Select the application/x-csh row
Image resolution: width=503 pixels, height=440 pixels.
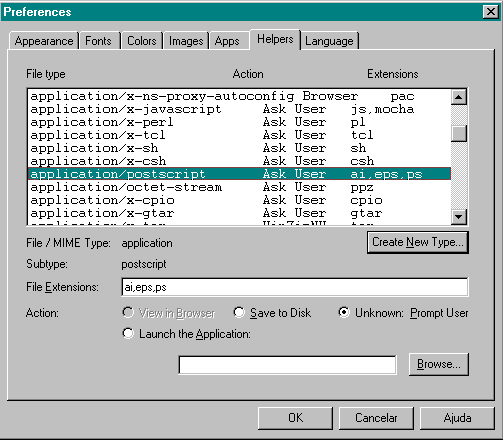(239, 161)
